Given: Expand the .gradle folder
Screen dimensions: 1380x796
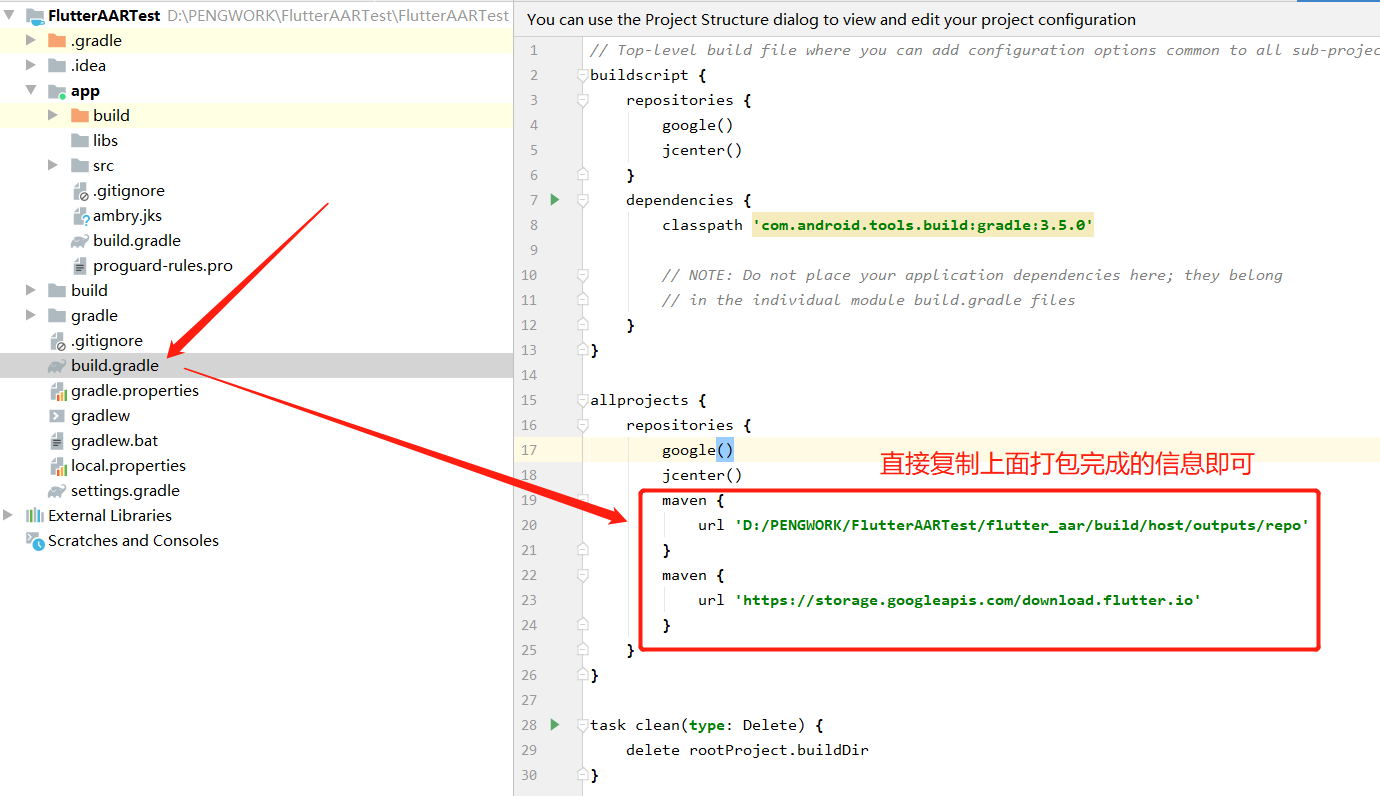Looking at the screenshot, I should (x=29, y=40).
